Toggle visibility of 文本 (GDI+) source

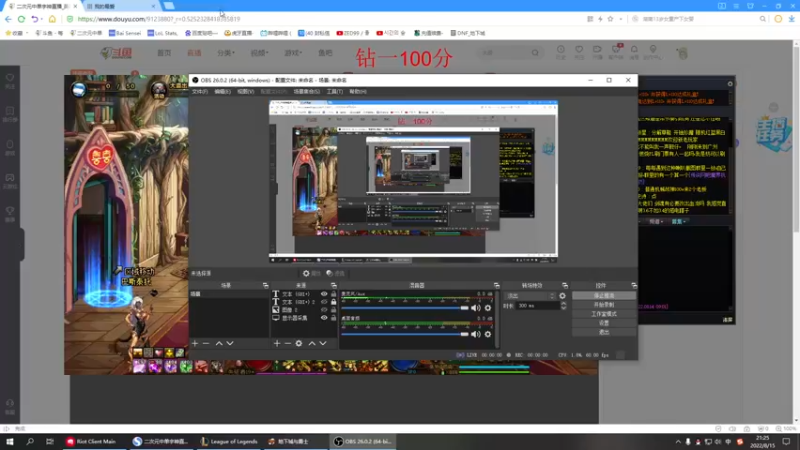pyautogui.click(x=324, y=294)
